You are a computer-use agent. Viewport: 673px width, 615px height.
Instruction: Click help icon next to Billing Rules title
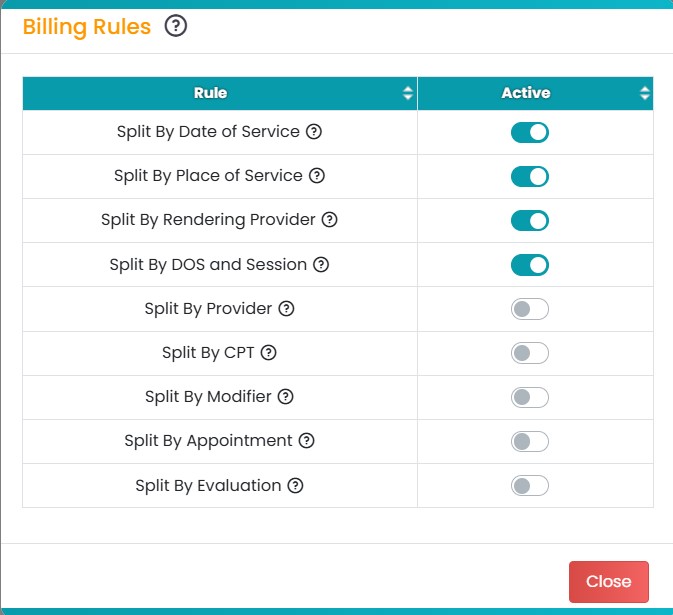(176, 27)
